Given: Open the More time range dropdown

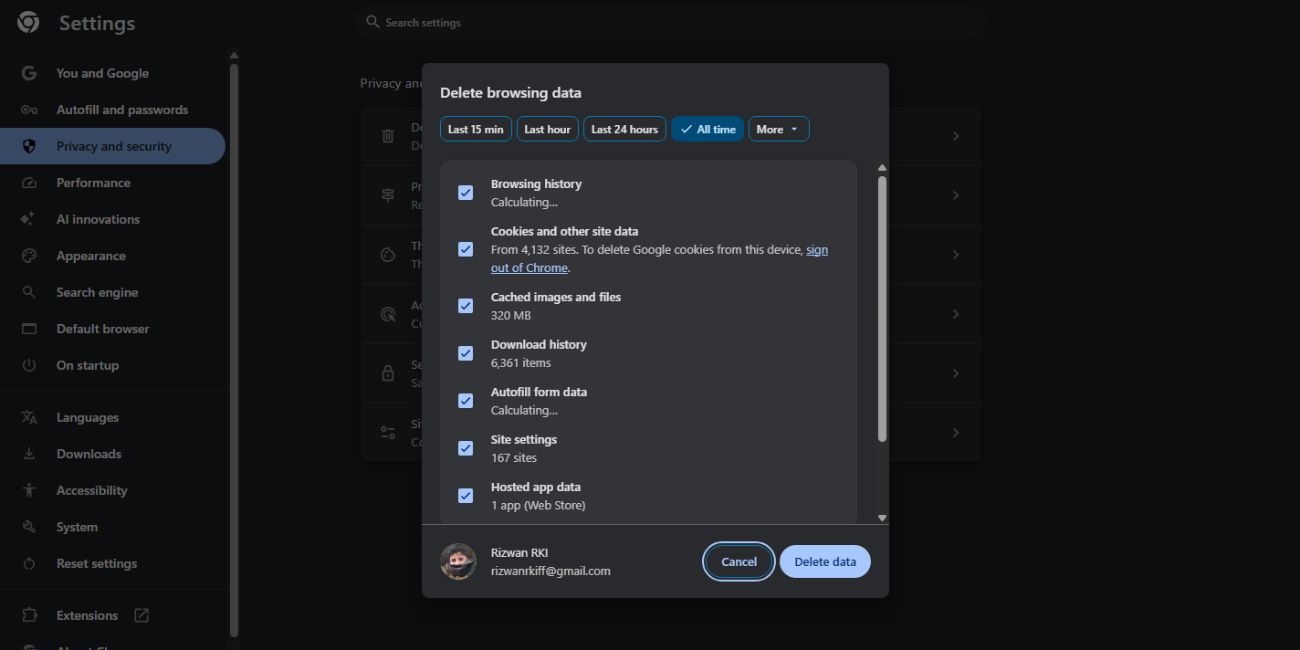Looking at the screenshot, I should click(779, 128).
